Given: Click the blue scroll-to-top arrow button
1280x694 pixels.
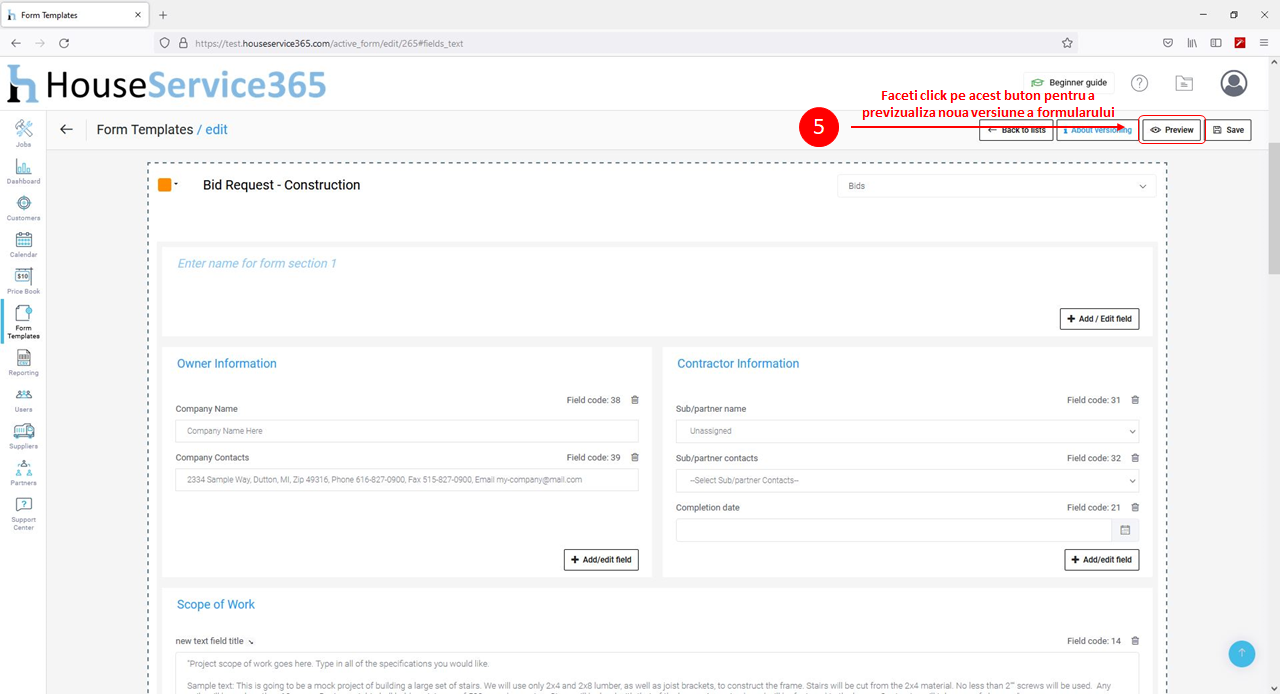Looking at the screenshot, I should coord(1241,653).
